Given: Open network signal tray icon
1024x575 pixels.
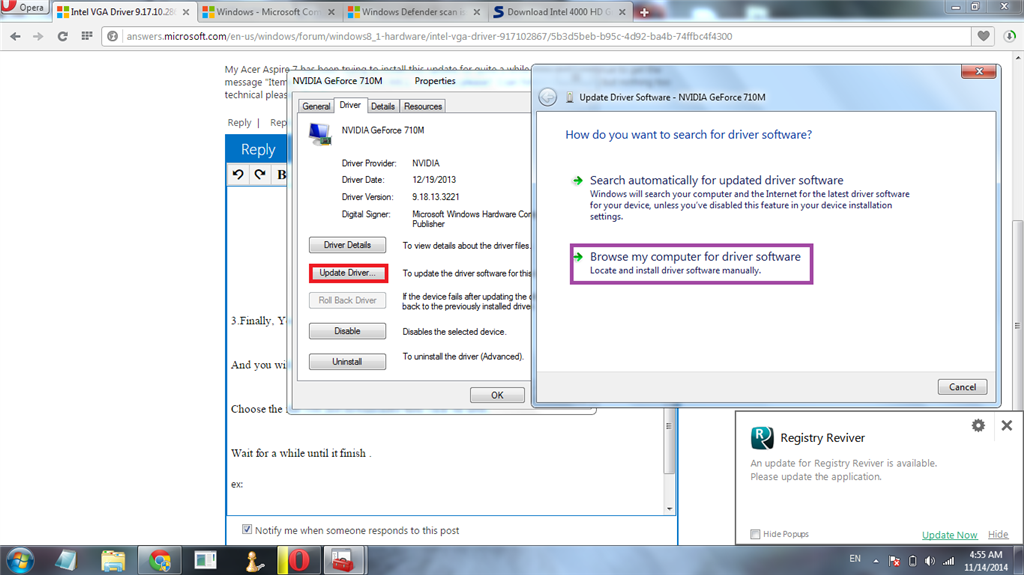Looking at the screenshot, I should (x=948, y=561).
